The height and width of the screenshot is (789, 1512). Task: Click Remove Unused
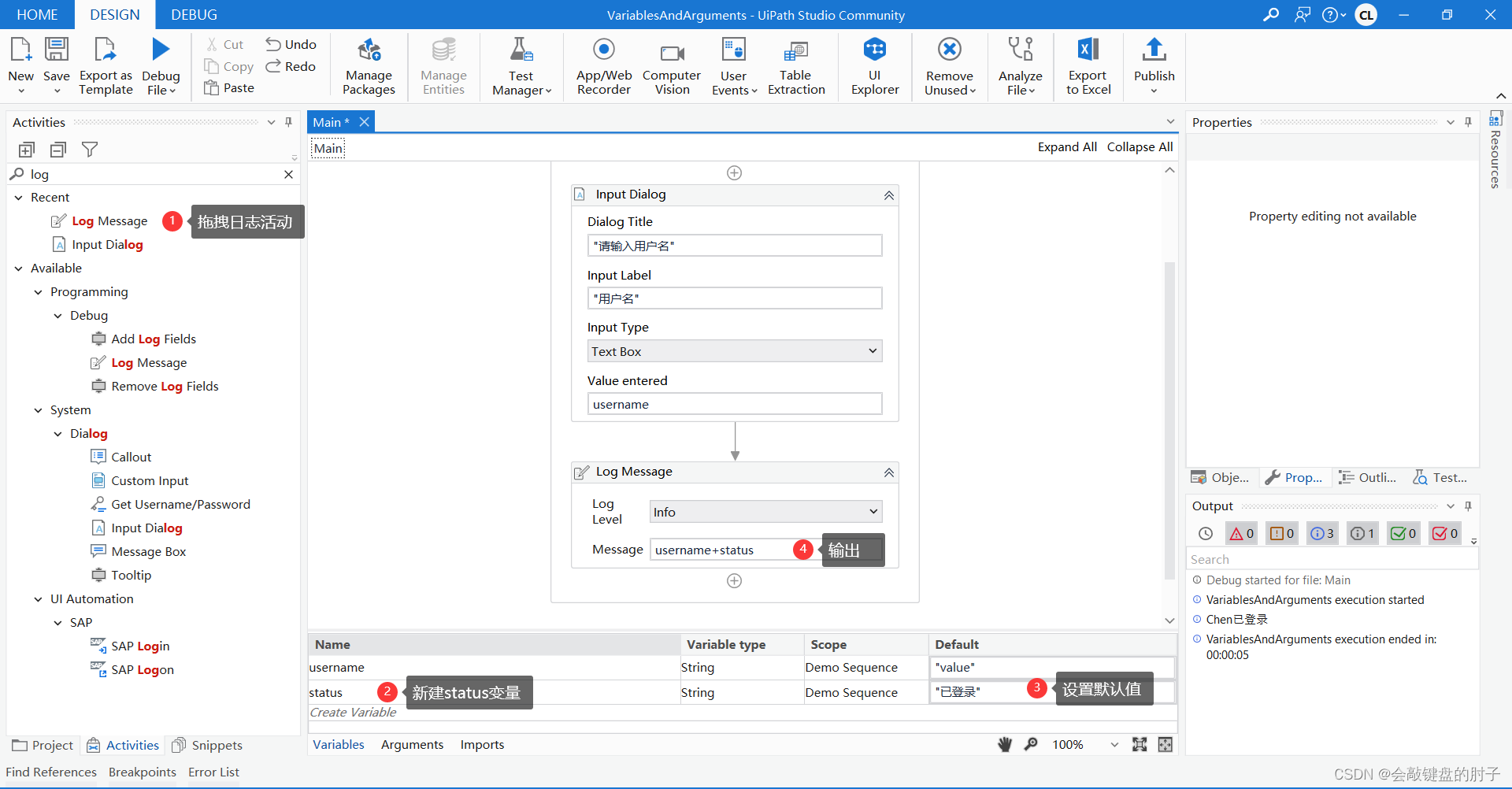(950, 66)
